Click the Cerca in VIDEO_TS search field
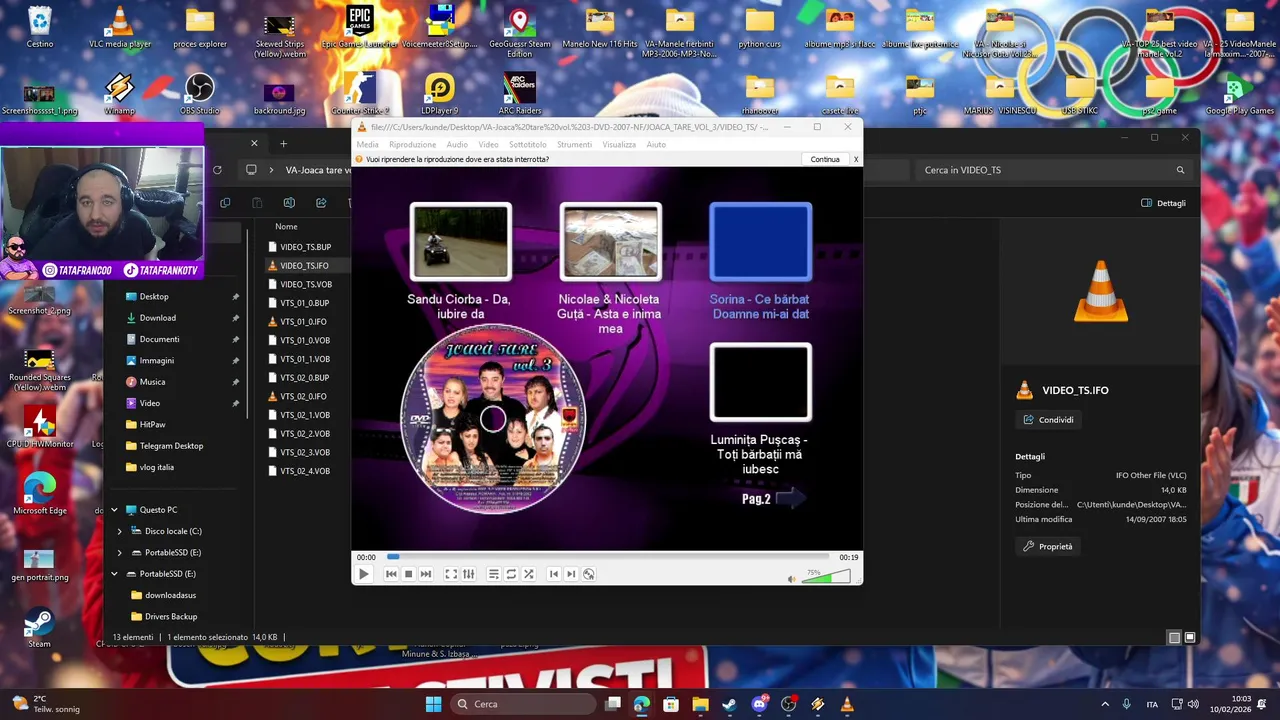 tap(1055, 170)
